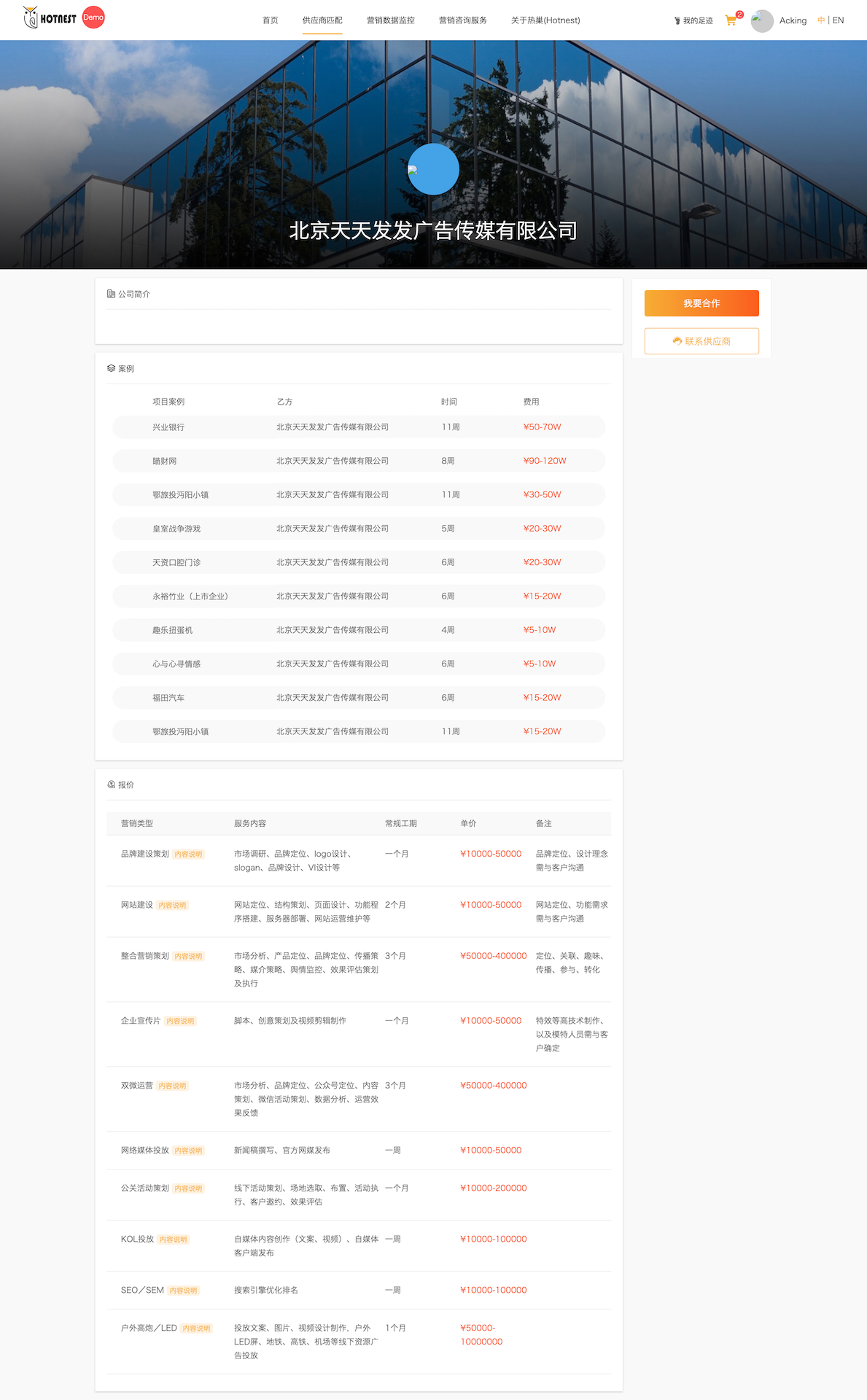Open the 首页 menu item
The image size is (867, 1400).
270,20
